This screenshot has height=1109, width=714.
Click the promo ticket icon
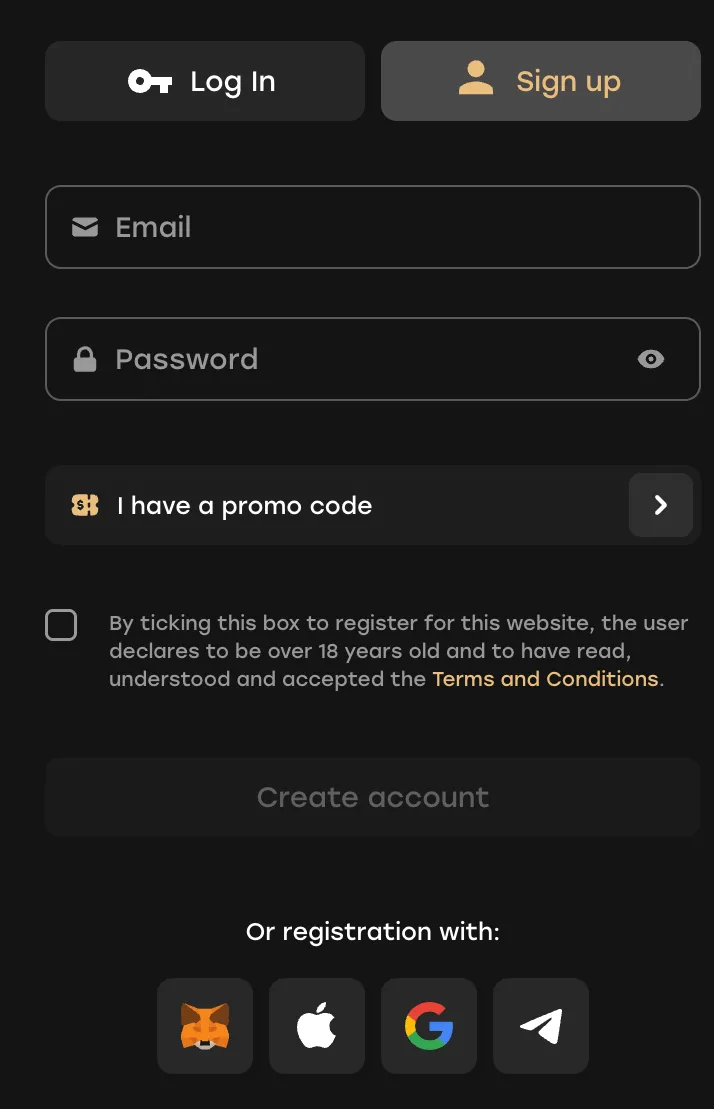coord(84,505)
